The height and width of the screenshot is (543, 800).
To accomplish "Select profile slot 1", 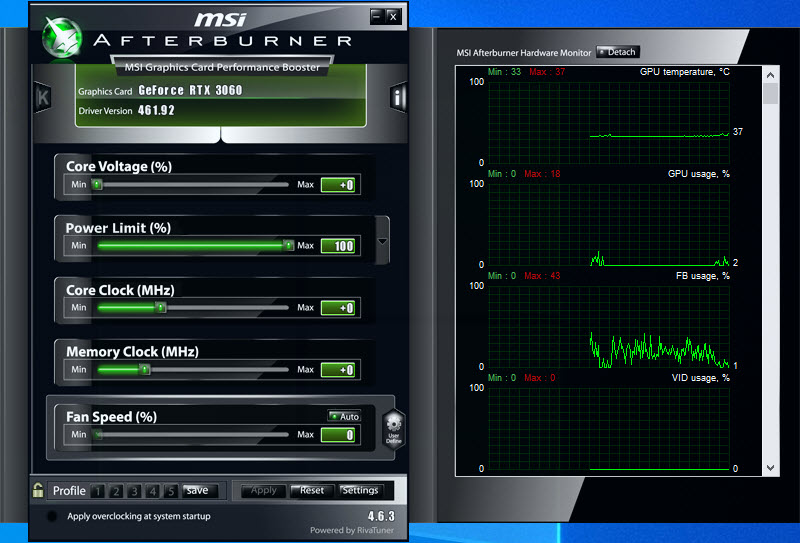I will coord(97,491).
